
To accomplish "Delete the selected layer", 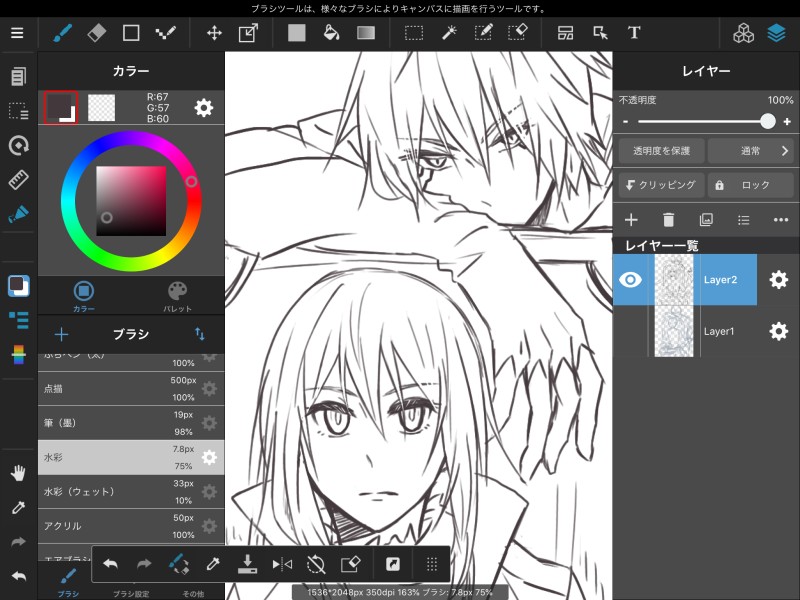I will [668, 220].
